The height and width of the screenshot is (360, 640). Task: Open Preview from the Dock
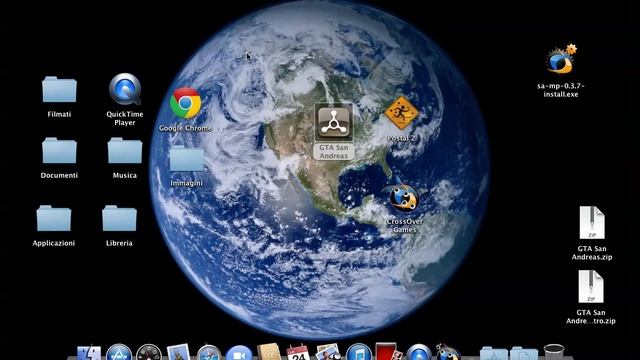coord(329,352)
